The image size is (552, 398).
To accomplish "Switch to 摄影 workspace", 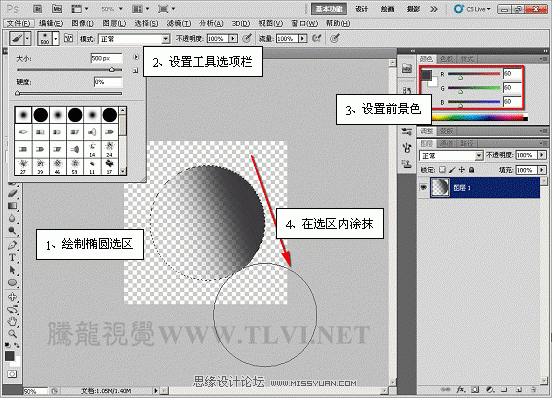I will (413, 9).
